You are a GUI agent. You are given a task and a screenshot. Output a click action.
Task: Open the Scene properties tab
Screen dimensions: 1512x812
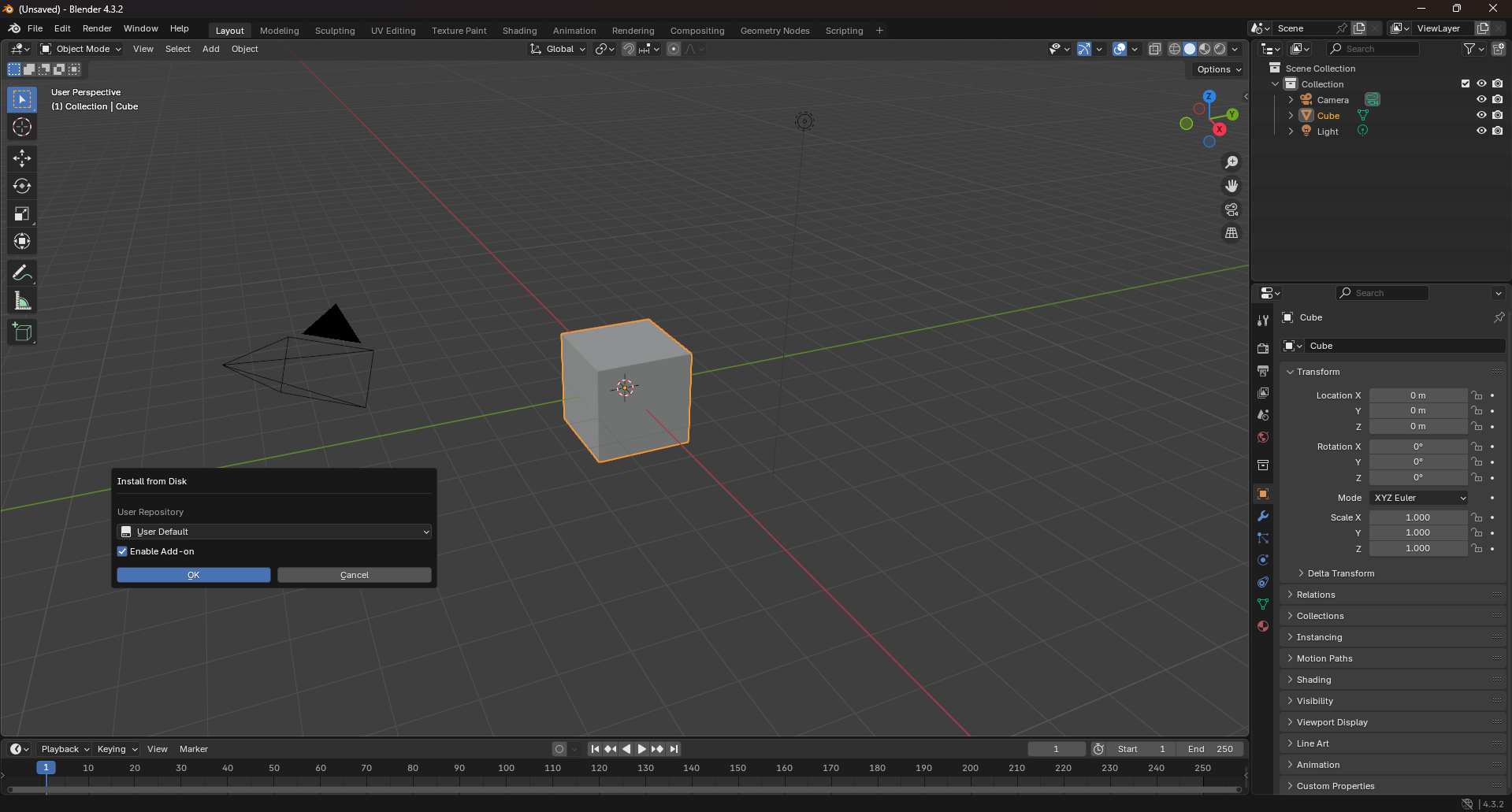pyautogui.click(x=1263, y=415)
